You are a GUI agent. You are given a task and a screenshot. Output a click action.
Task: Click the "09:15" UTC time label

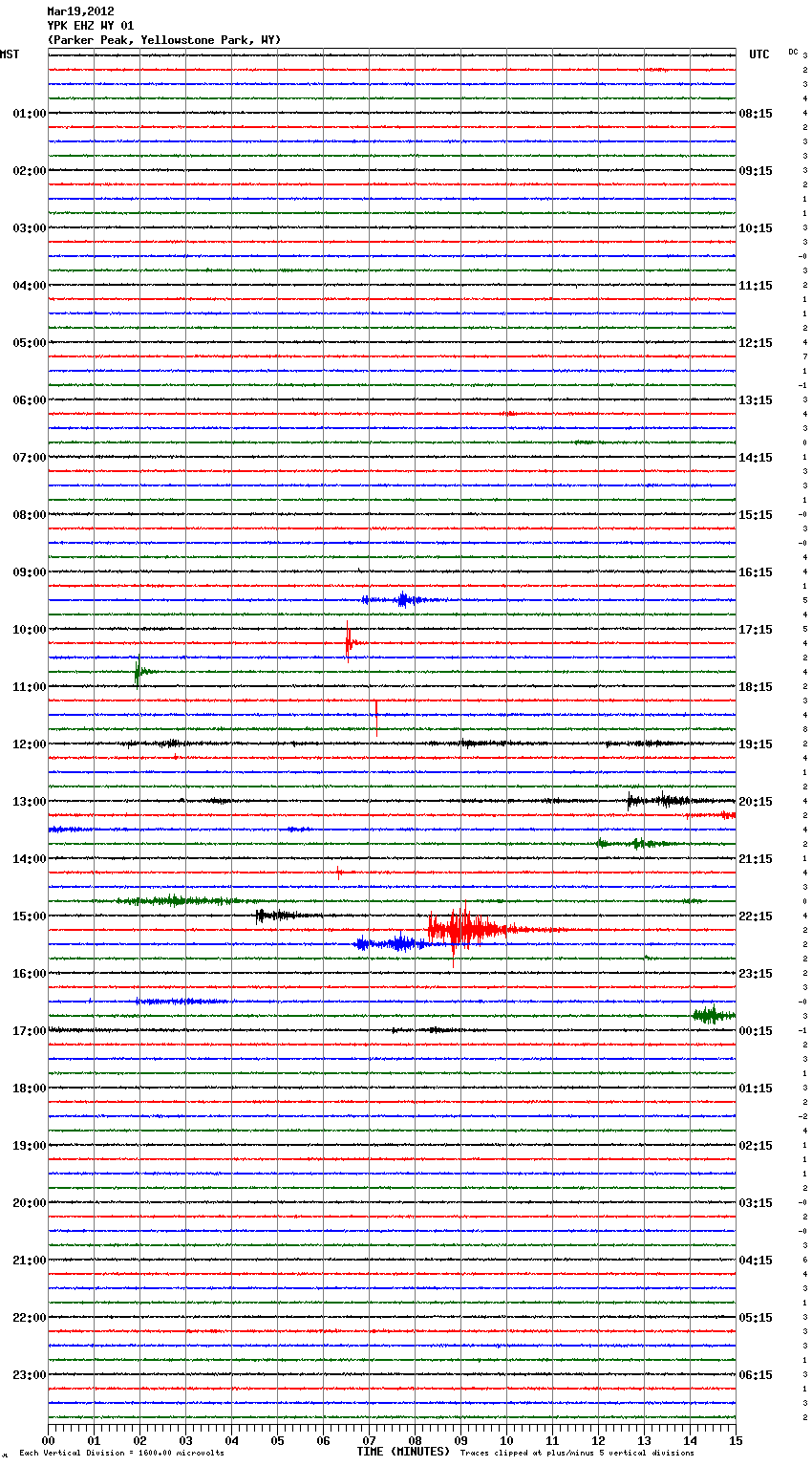click(756, 171)
